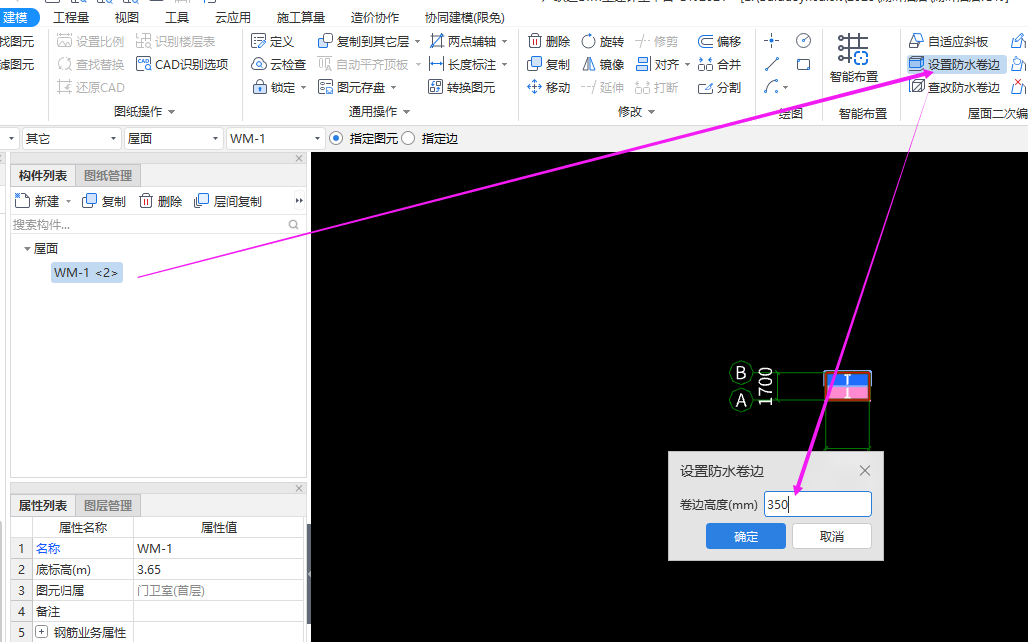The width and height of the screenshot is (1028, 642).
Task: Select the point draw tool
Action: coord(772,41)
